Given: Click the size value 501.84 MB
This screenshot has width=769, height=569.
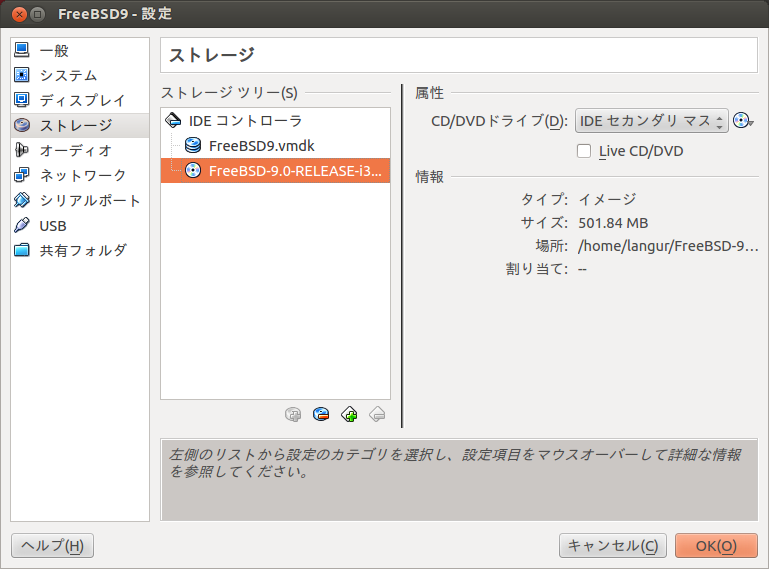Looking at the screenshot, I should (x=613, y=223).
